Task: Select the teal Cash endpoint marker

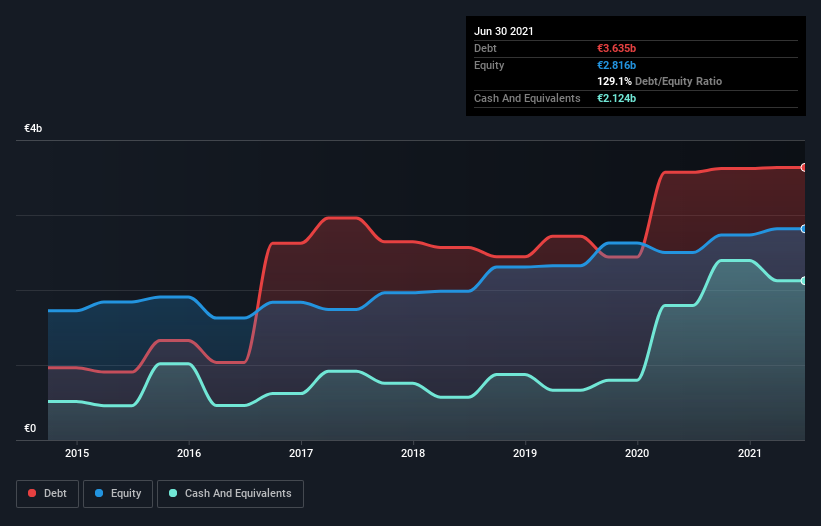Action: pos(804,281)
